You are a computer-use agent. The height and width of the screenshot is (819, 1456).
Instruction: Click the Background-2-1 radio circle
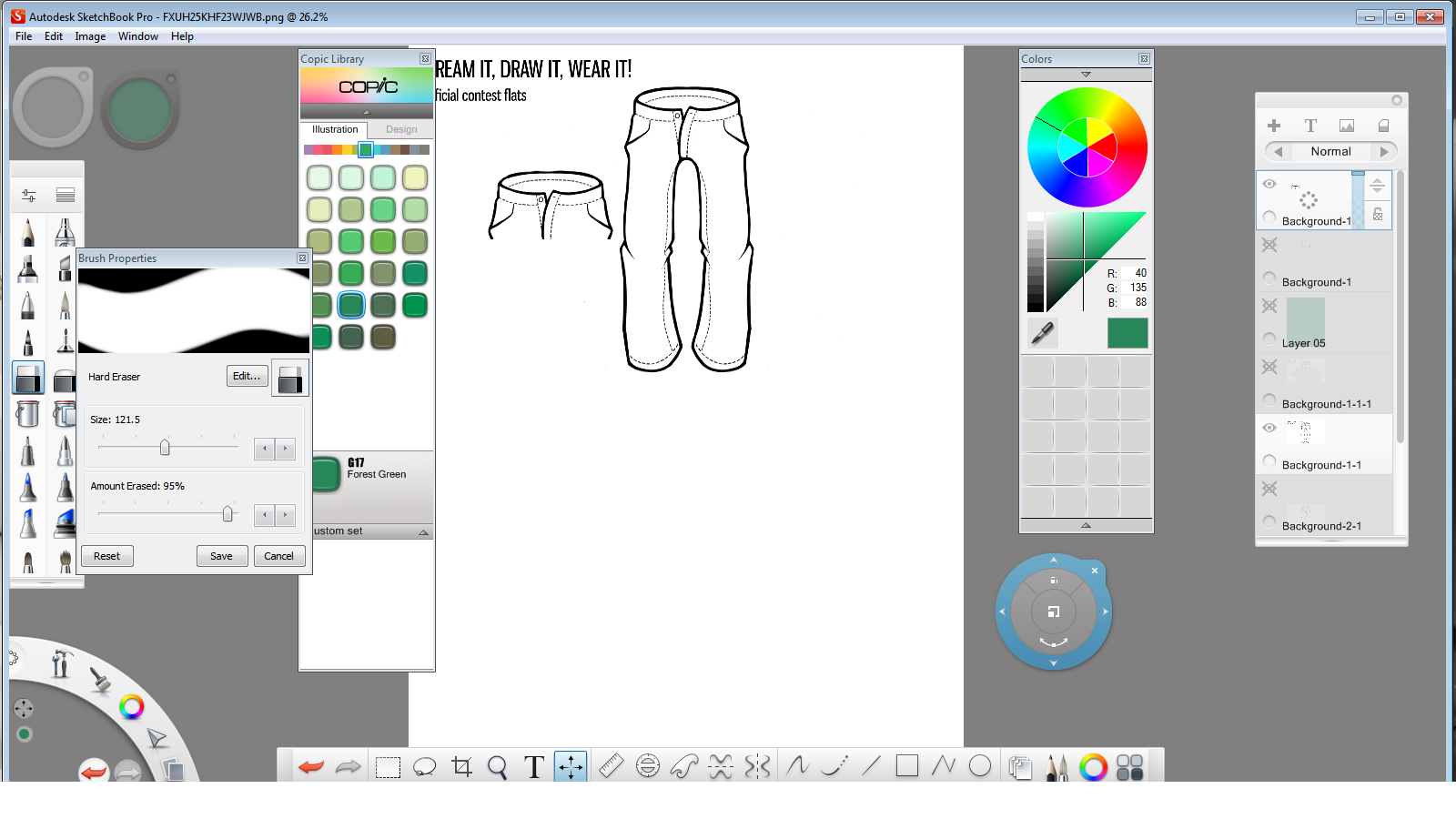point(1269,521)
